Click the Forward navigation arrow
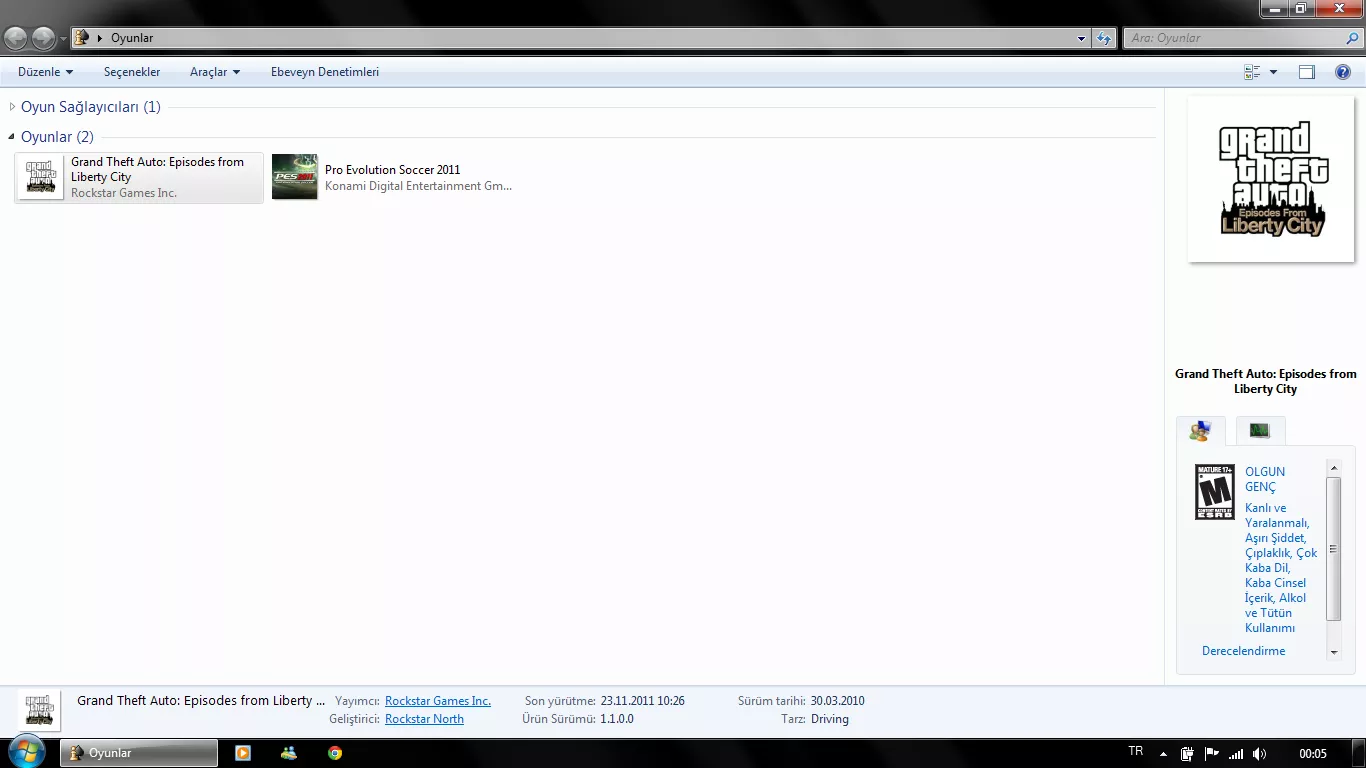1366x768 pixels. (x=44, y=38)
